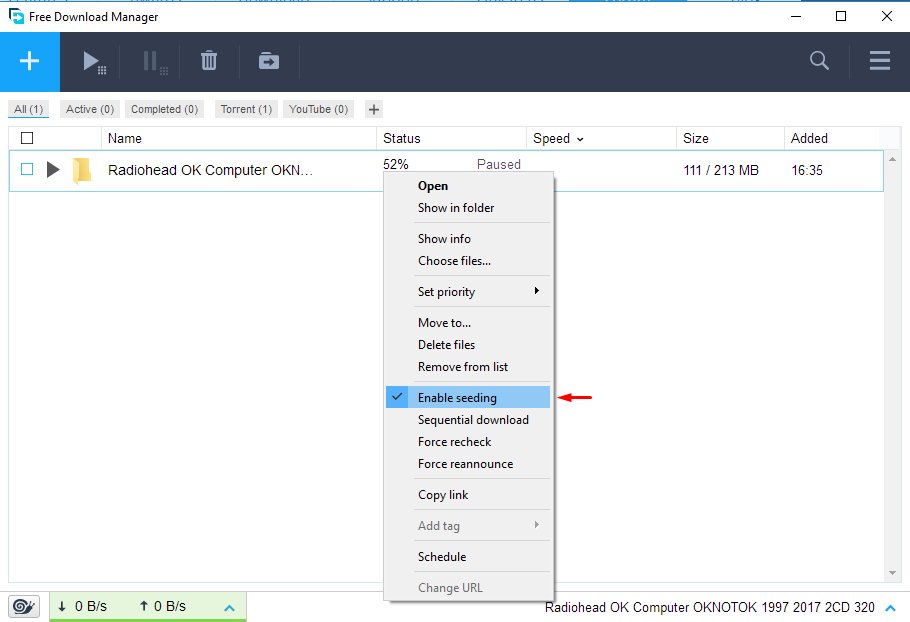Expand the speed panel chevron in status bar
The height and width of the screenshot is (622, 910).
tap(229, 608)
